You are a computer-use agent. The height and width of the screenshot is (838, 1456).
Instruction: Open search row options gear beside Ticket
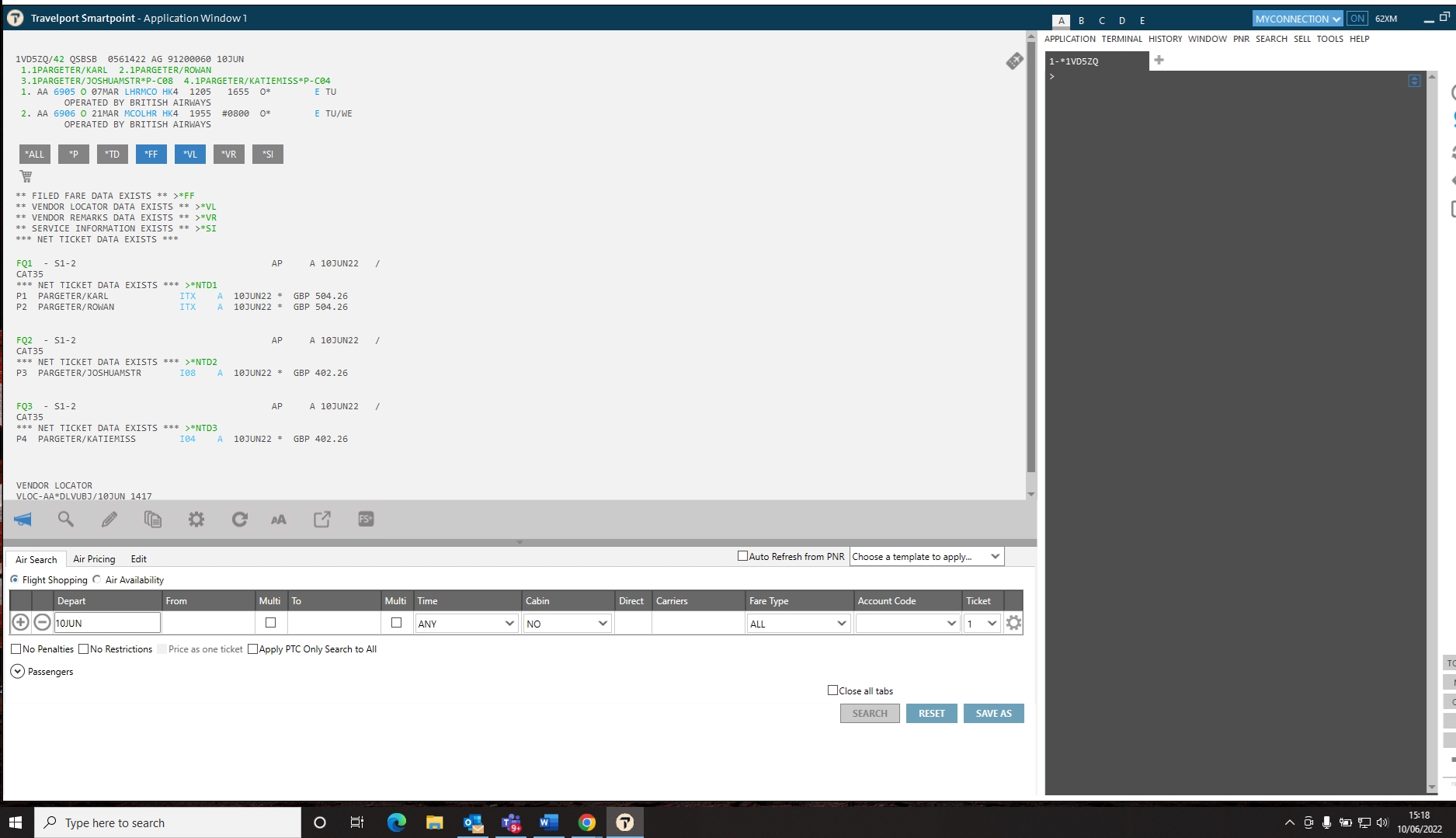(x=1013, y=623)
